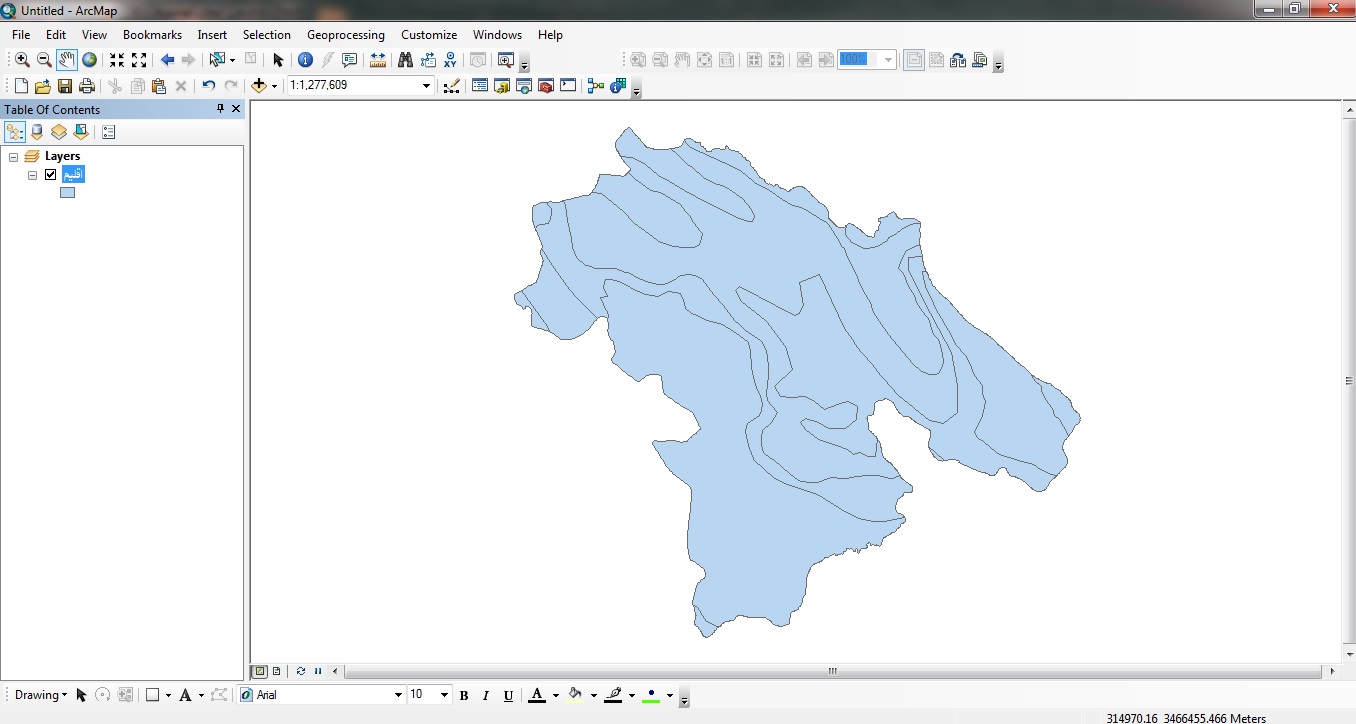List layers by source

click(38, 132)
